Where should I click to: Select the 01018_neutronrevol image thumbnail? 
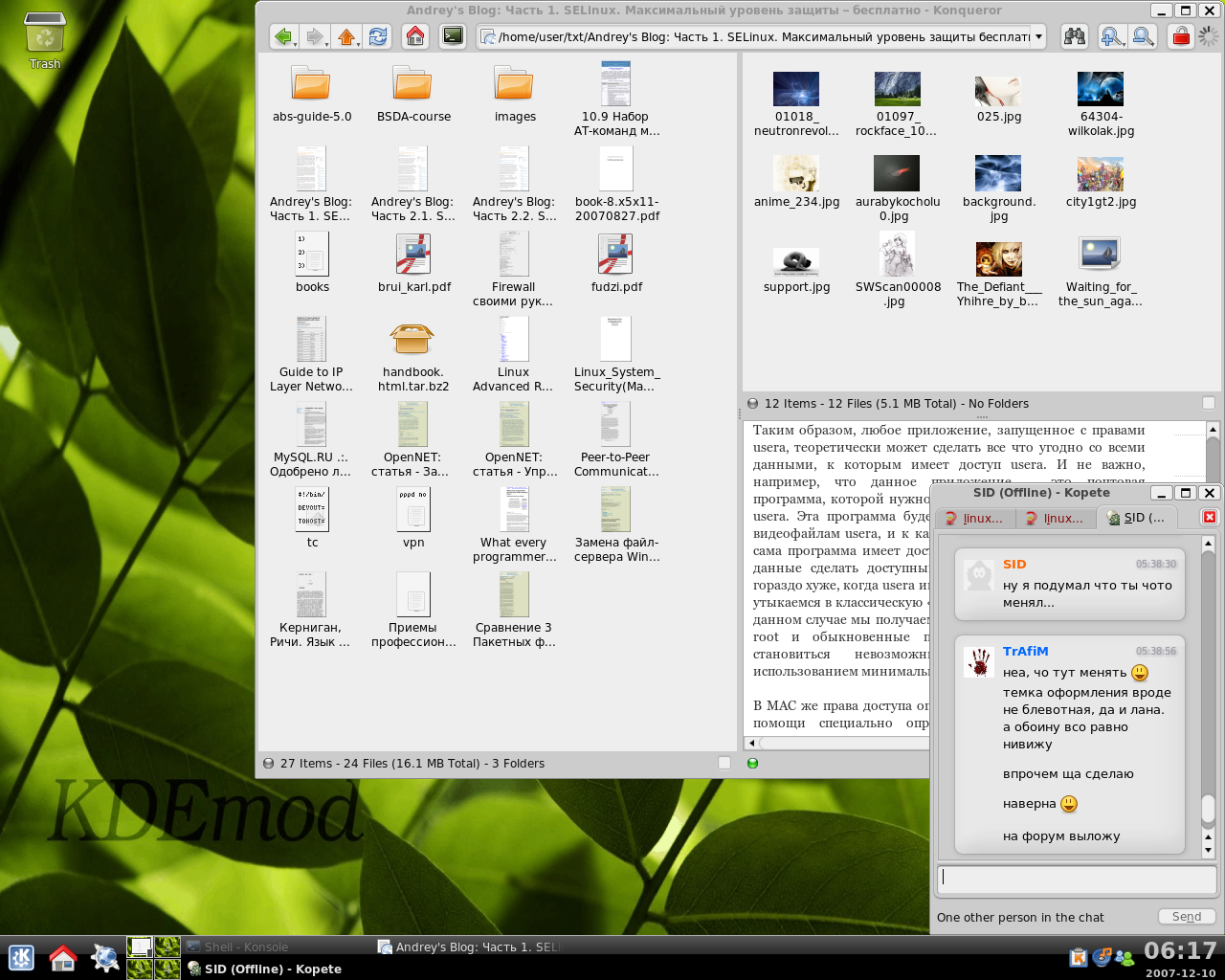click(x=796, y=88)
